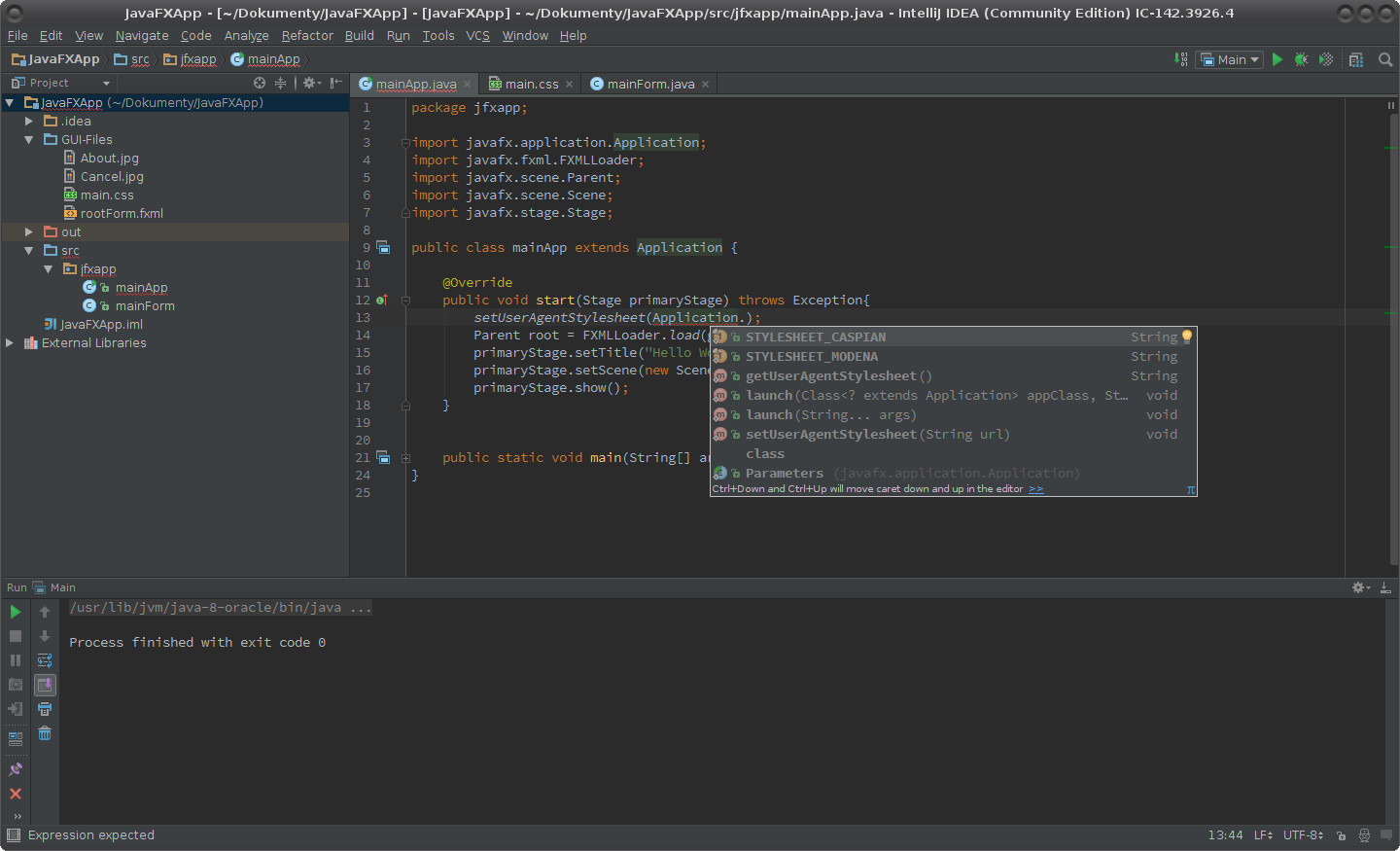
Task: Click the Make Project build icon
Action: tap(1180, 59)
